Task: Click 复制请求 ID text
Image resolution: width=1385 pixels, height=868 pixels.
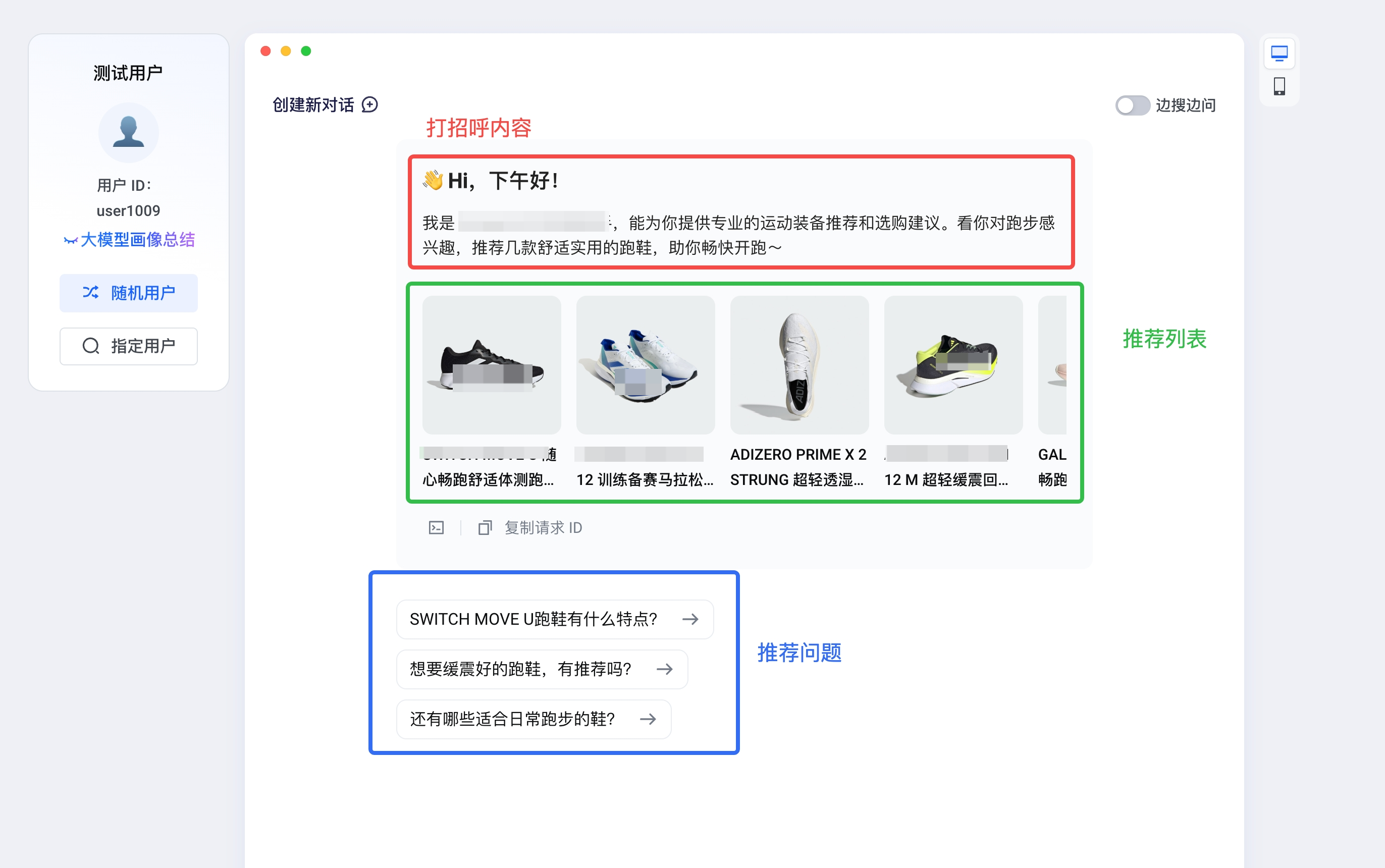Action: [x=543, y=527]
